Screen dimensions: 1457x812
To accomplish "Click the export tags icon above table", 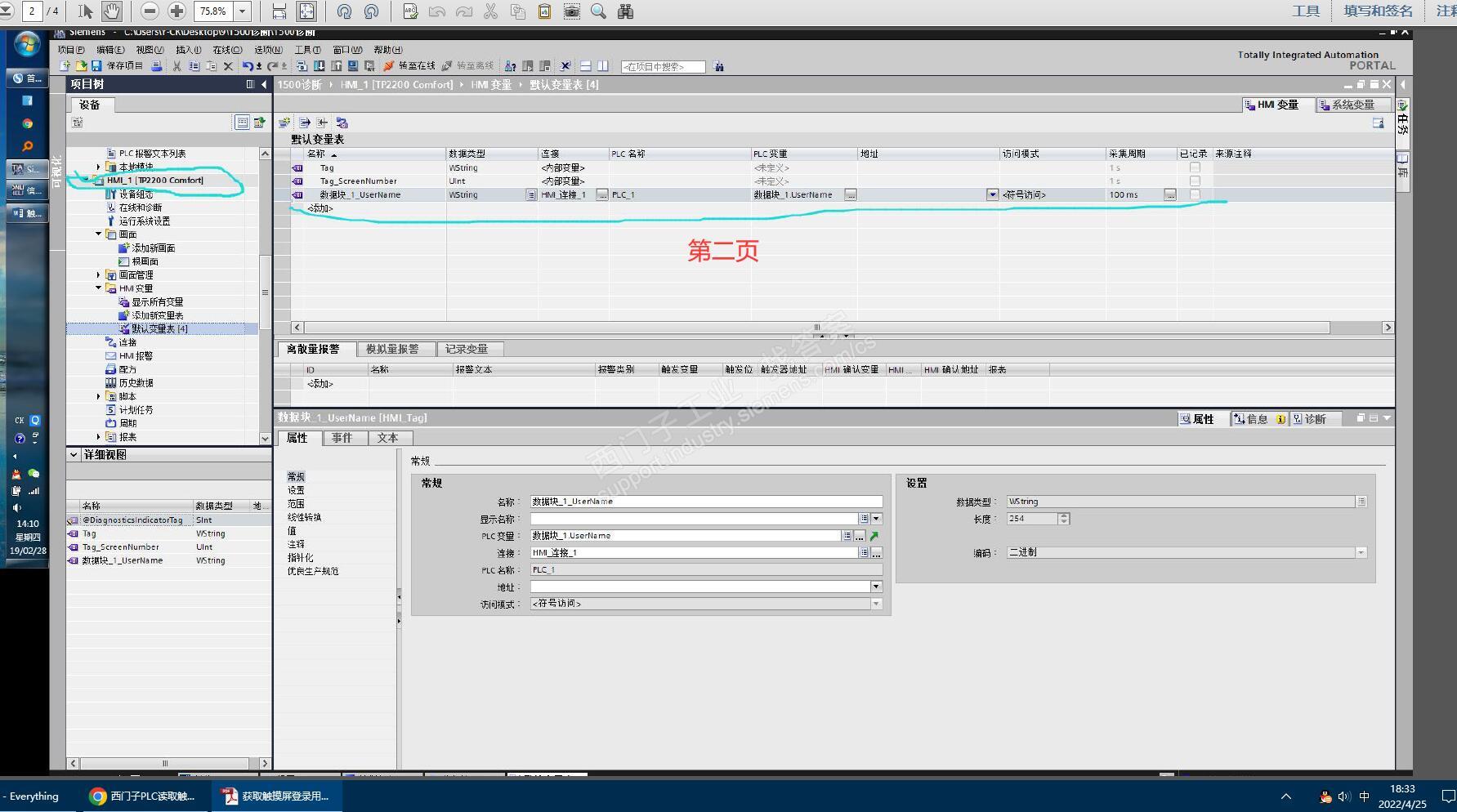I will (x=304, y=123).
